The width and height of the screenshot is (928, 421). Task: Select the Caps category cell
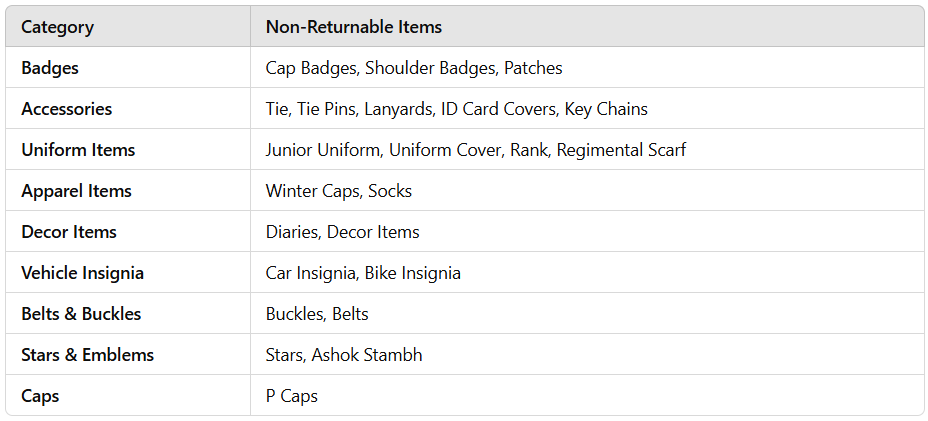click(128, 395)
